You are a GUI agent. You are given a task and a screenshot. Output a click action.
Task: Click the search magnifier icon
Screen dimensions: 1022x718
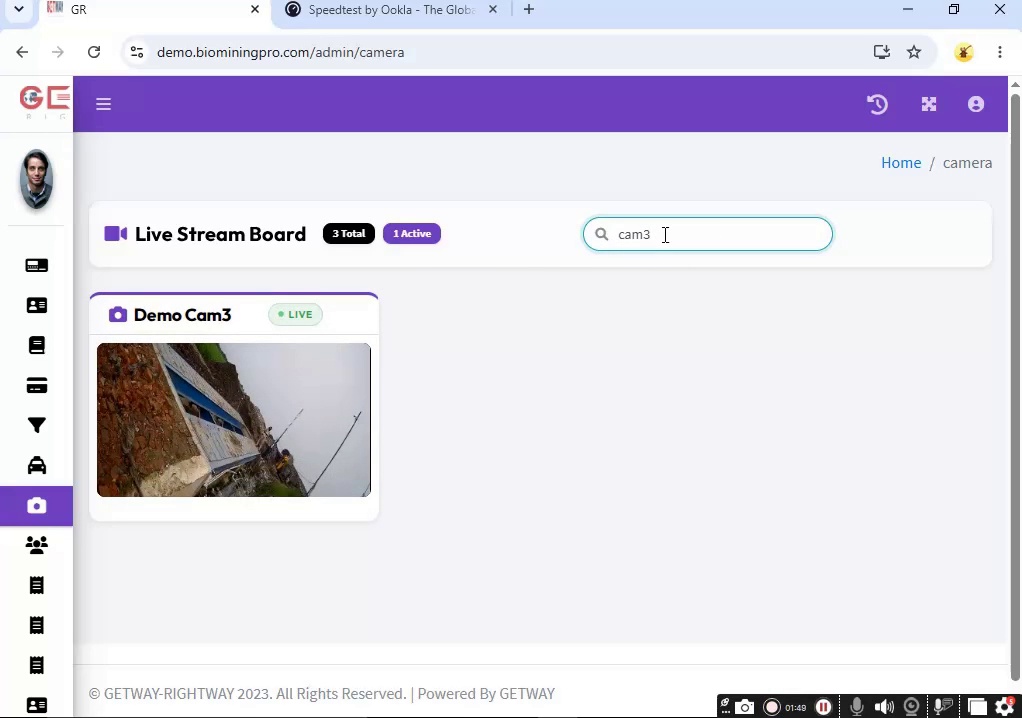(x=602, y=234)
